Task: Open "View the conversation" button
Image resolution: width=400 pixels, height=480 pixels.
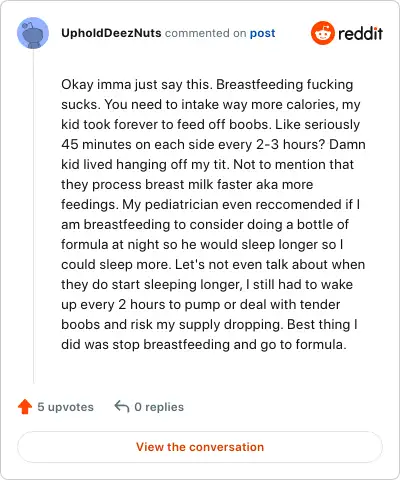Action: pos(200,447)
